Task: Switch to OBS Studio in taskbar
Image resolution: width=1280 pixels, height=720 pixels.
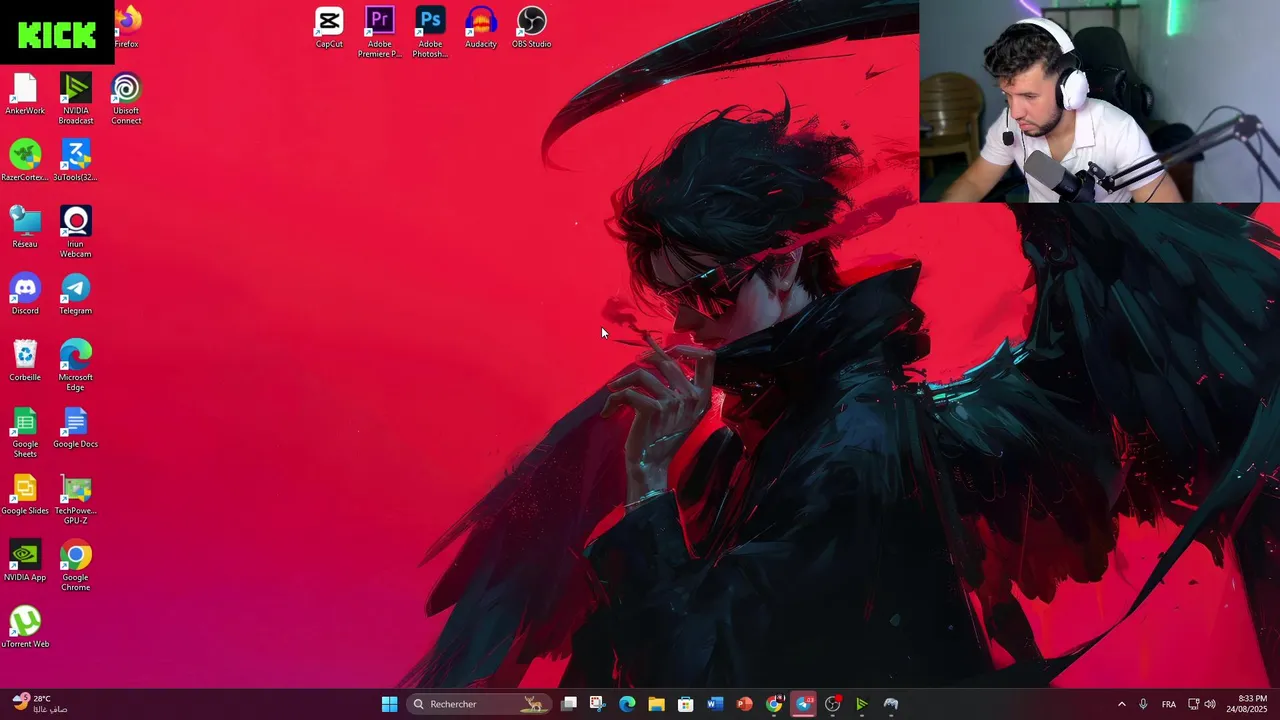Action: click(x=833, y=704)
